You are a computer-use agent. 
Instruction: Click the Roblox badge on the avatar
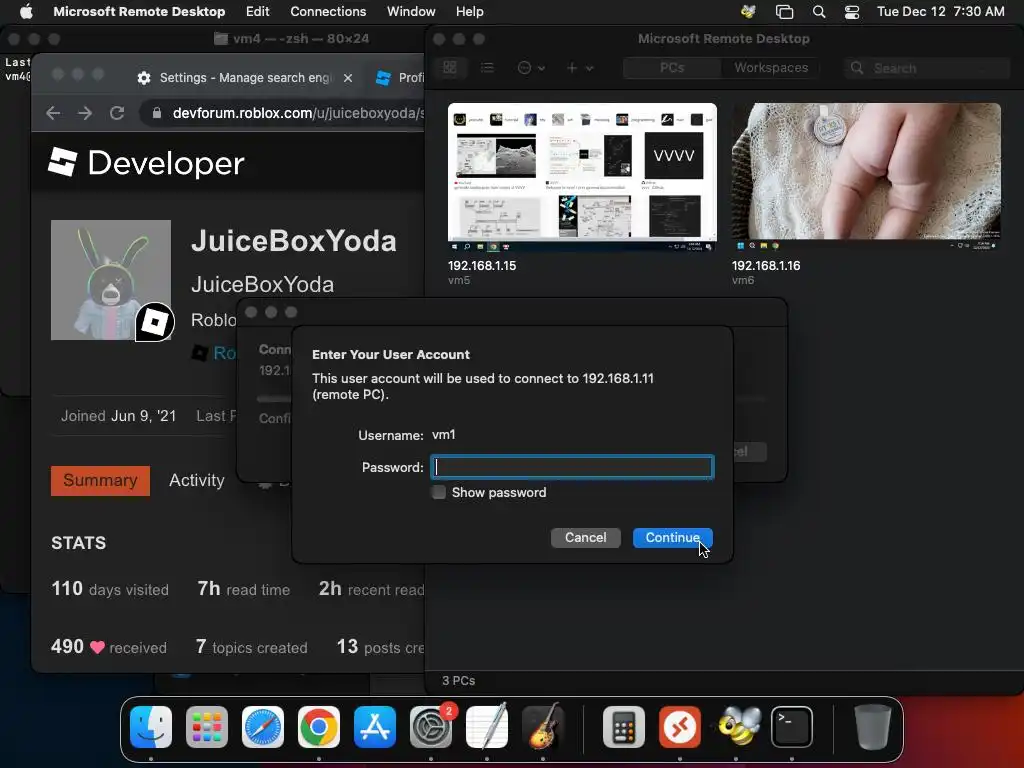point(155,322)
